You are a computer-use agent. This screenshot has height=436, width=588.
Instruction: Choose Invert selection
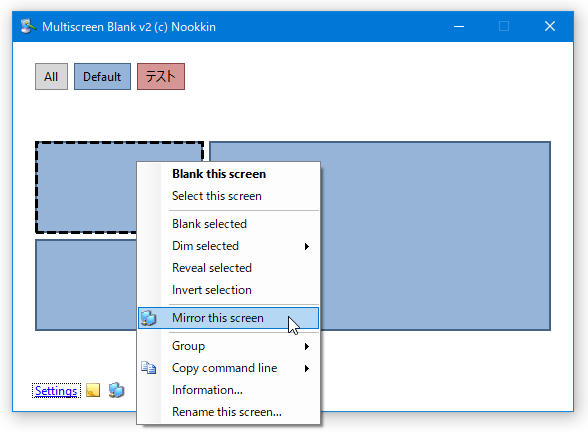point(228,290)
